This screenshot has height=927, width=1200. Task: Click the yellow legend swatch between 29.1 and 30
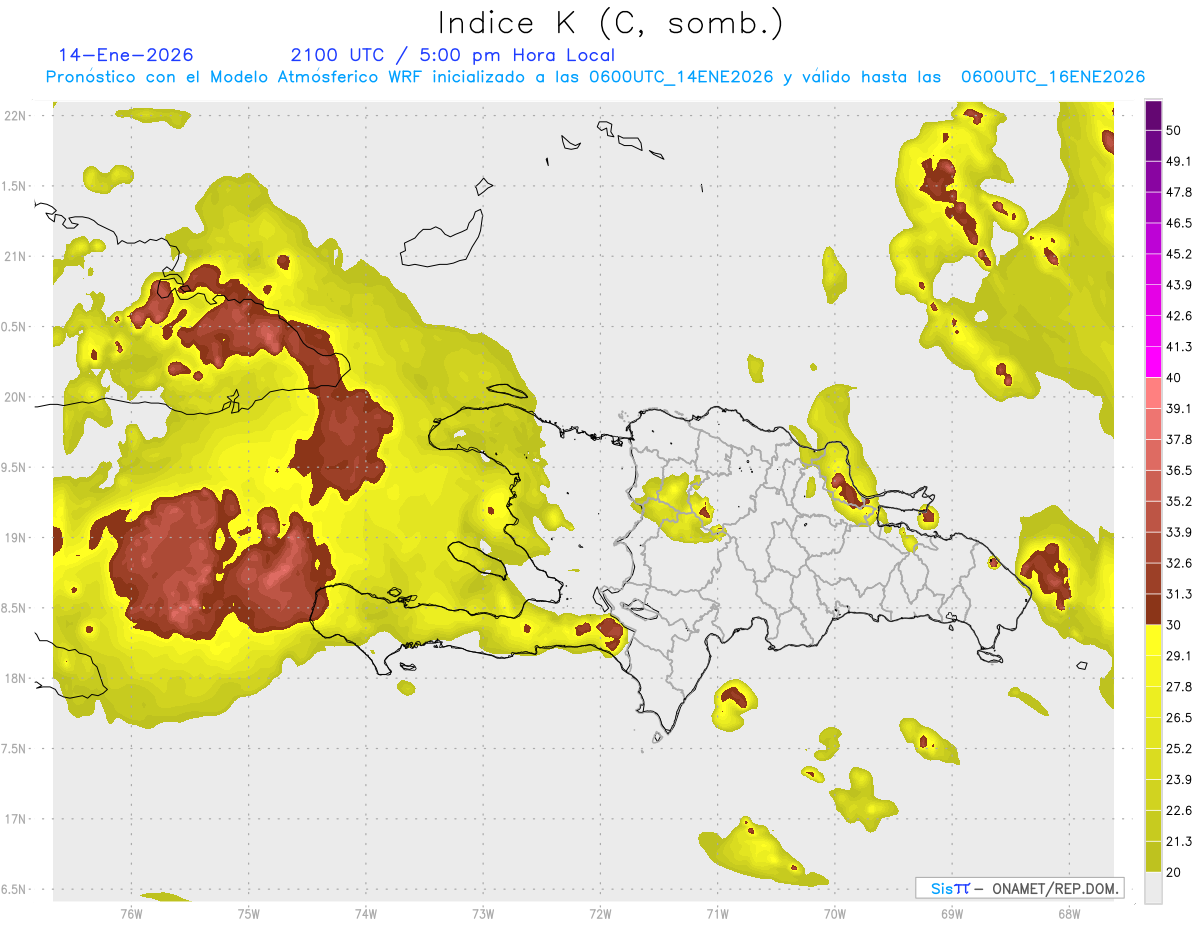click(x=1154, y=640)
